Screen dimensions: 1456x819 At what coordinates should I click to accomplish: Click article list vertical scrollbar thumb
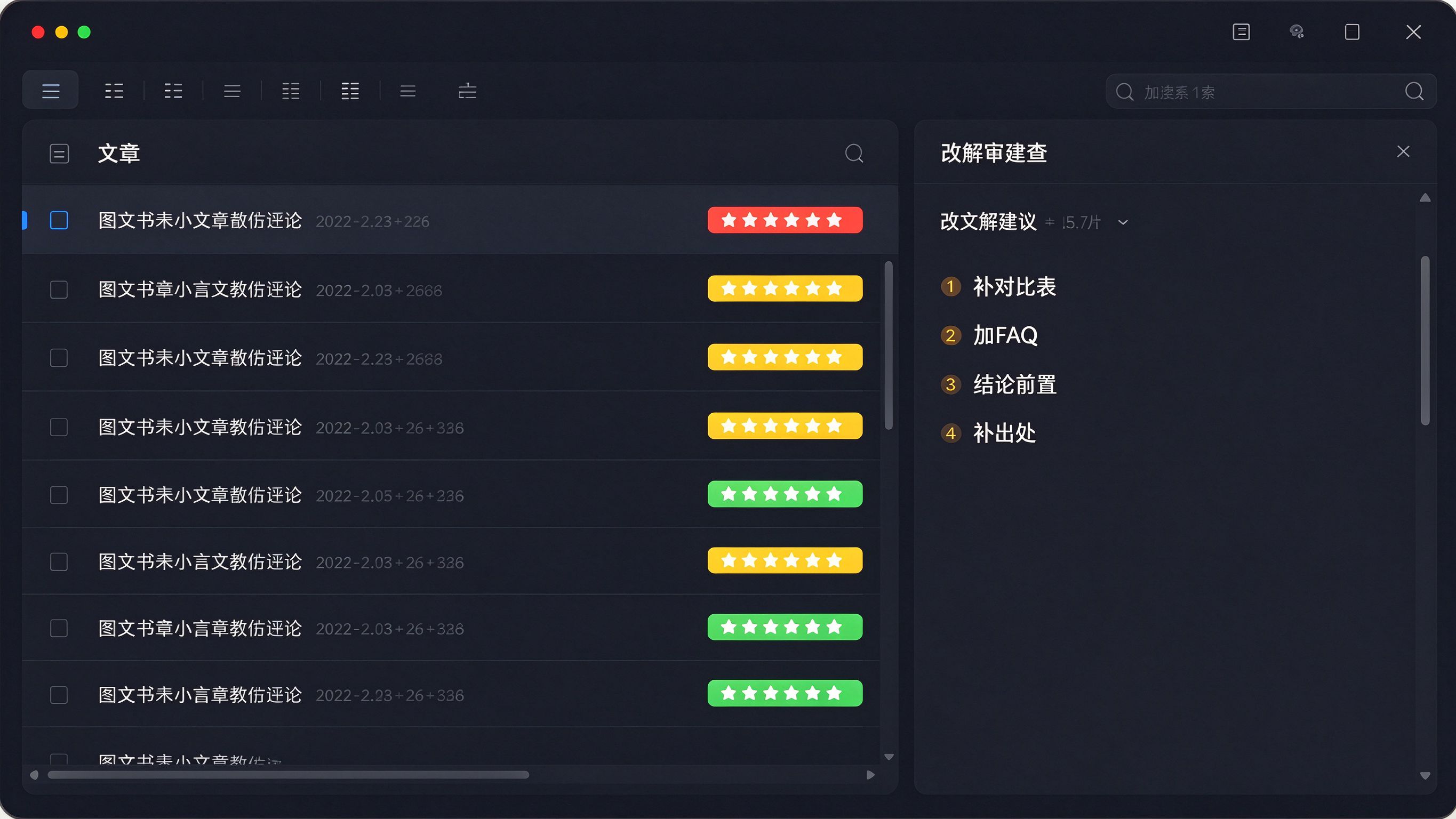[889, 345]
